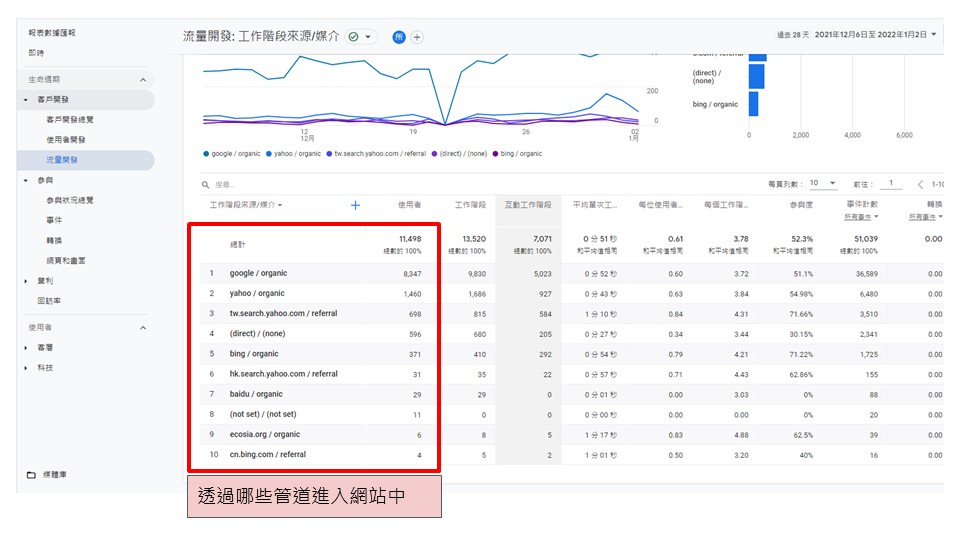Toggle tw.search.yahoo.com / referral legend series
Viewport: 960px width, 540px height.
point(376,154)
